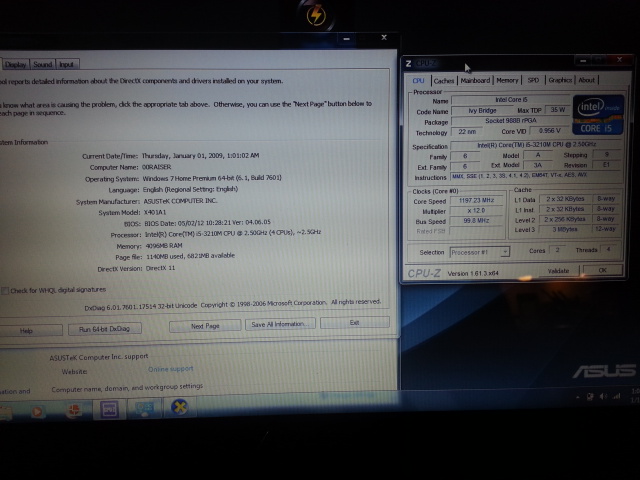Viewport: 640px width, 480px height.
Task: Click the Validate button in CPU-Z
Action: click(x=558, y=271)
